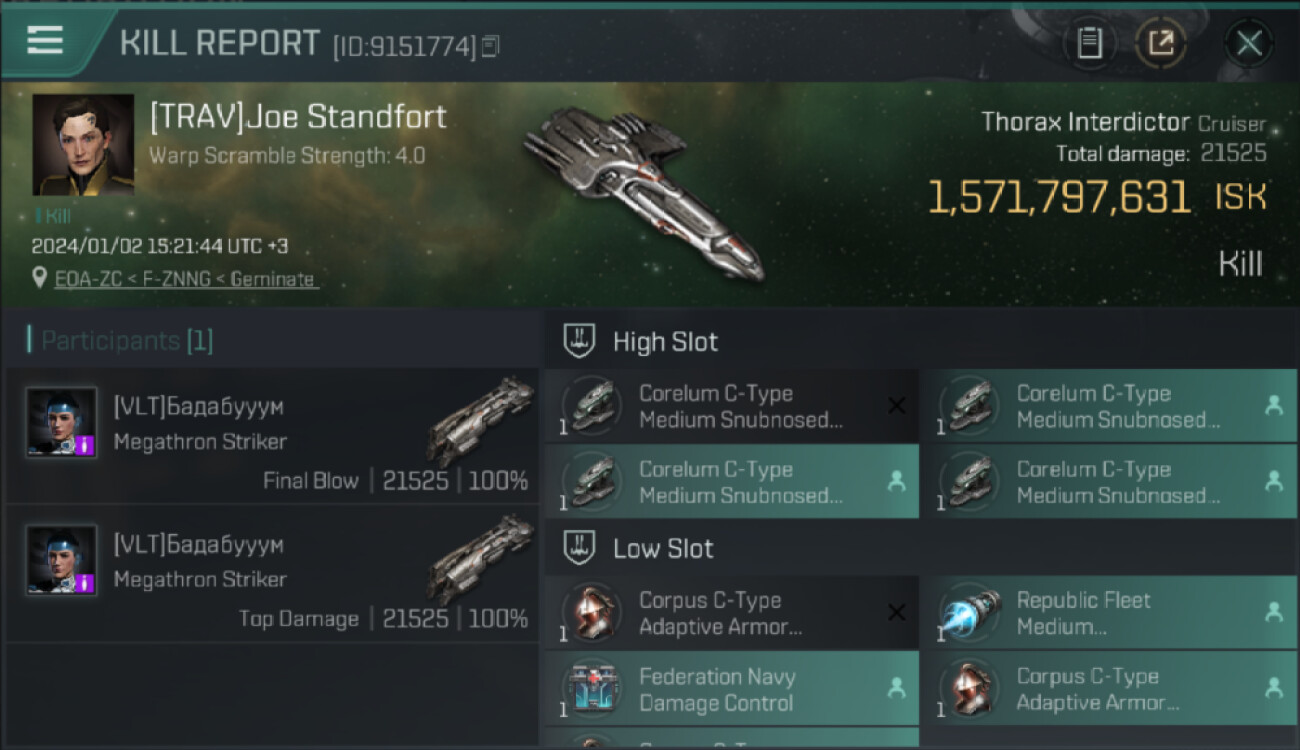
Task: Open Final Blow participant's portrait
Action: click(x=62, y=423)
